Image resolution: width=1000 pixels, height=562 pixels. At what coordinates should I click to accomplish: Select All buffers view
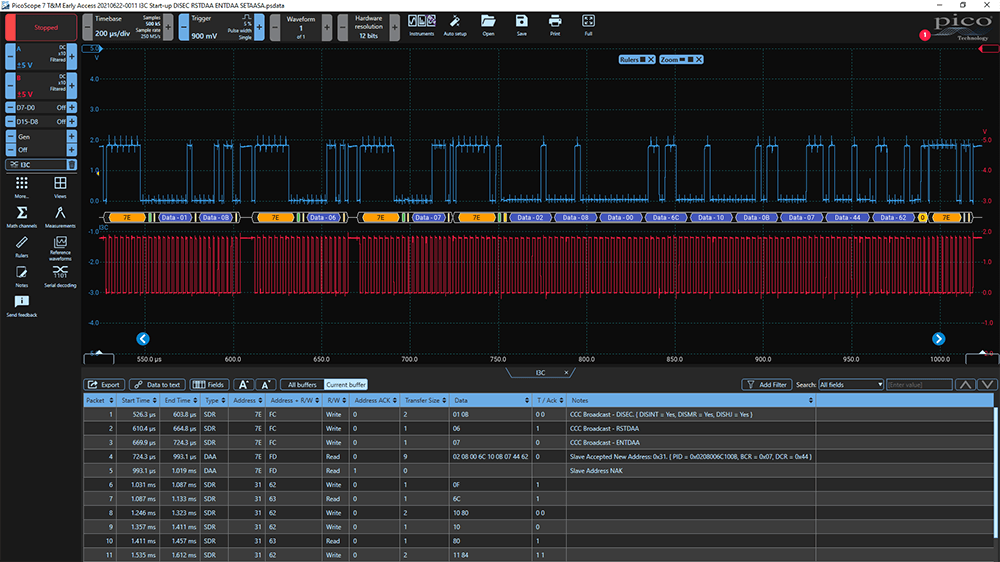tap(302, 385)
